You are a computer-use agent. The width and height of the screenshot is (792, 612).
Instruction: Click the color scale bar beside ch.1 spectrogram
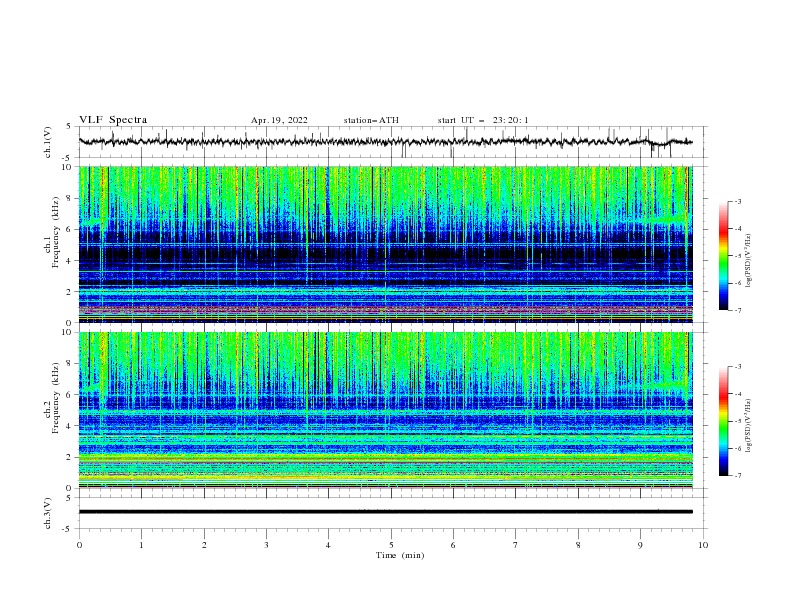[723, 256]
